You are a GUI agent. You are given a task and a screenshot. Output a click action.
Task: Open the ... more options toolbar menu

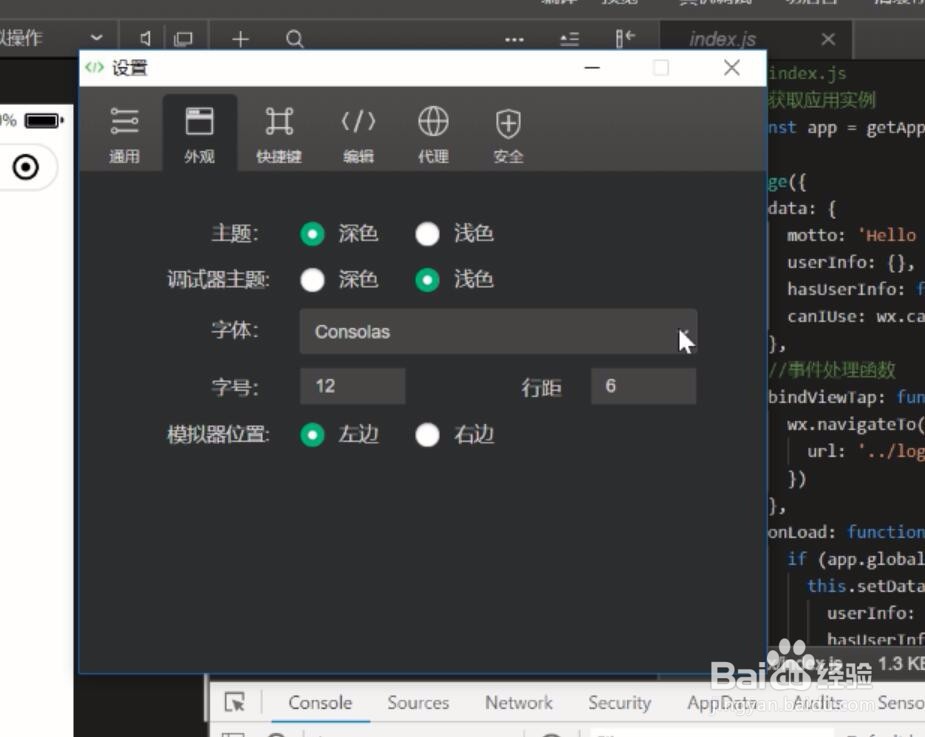pyautogui.click(x=514, y=39)
